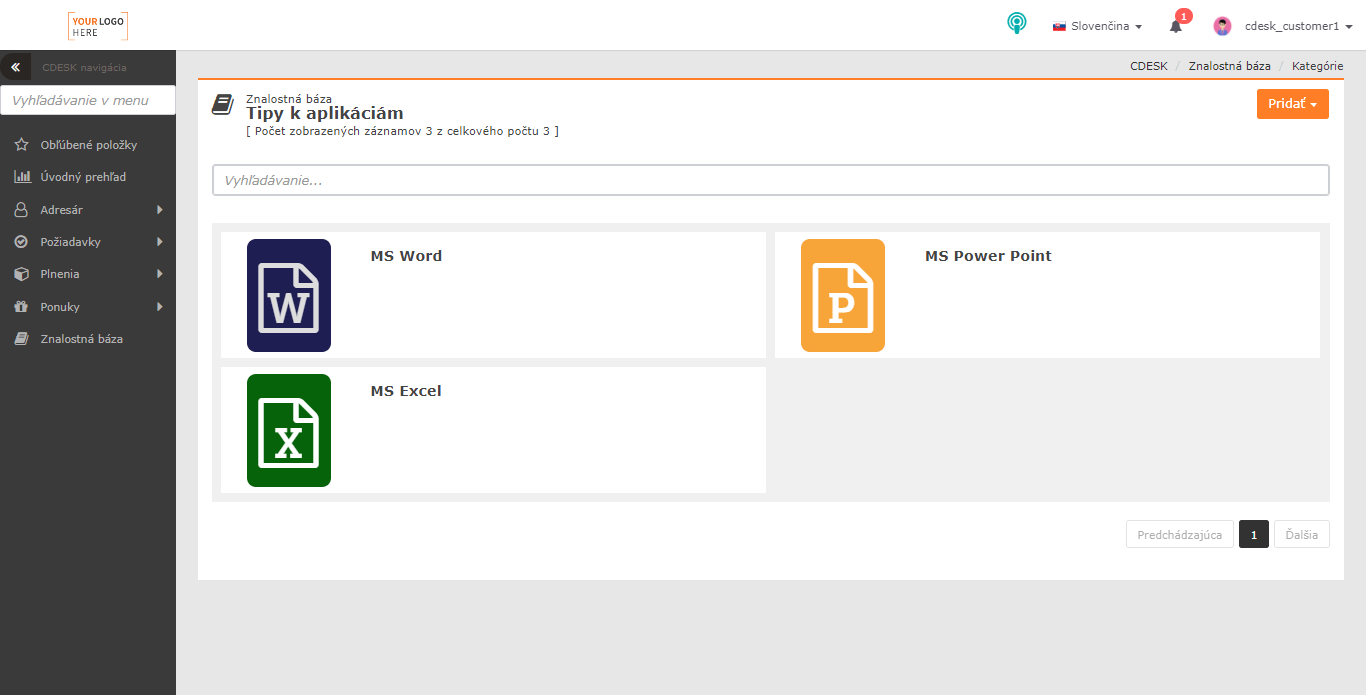Click the bar chart icon beside Úvodný prehľad

21,177
